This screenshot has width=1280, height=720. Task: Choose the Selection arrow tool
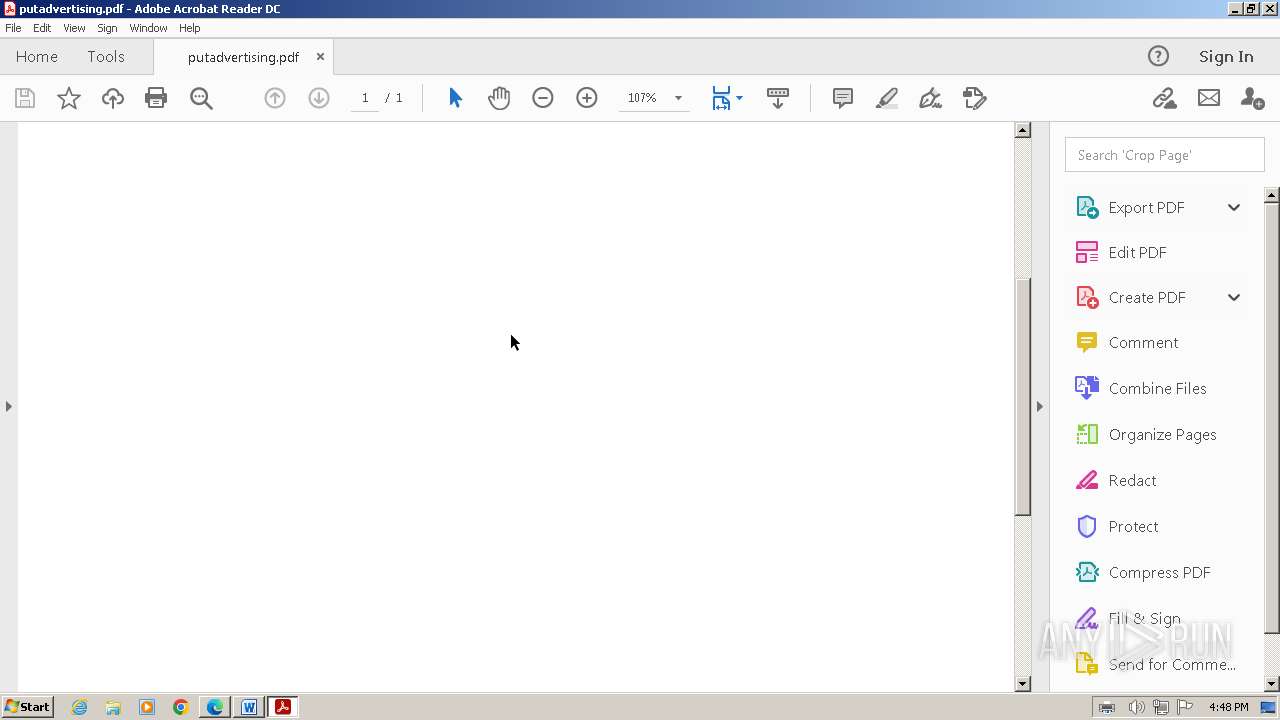pyautogui.click(x=455, y=98)
